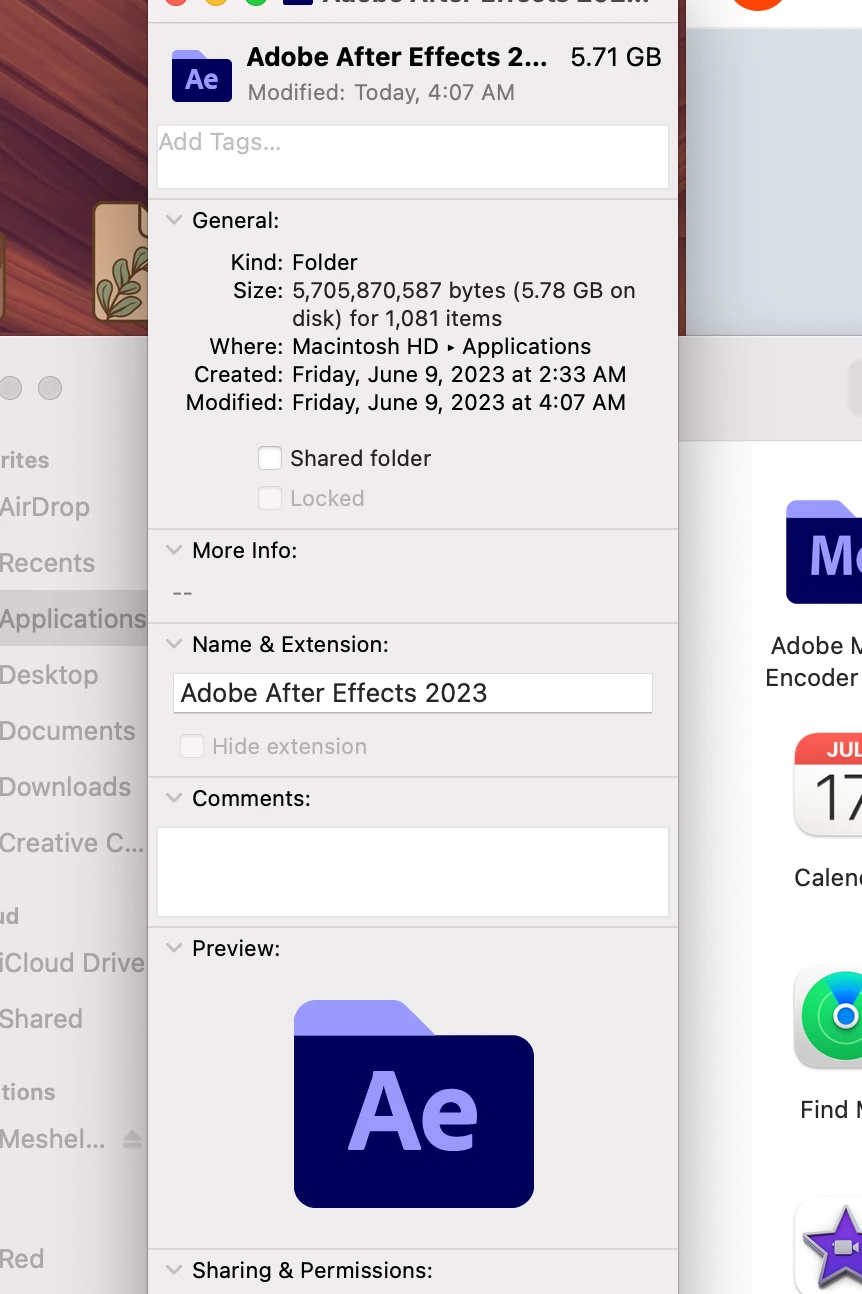Collapse the Preview section
The height and width of the screenshot is (1294, 862).
pos(174,948)
